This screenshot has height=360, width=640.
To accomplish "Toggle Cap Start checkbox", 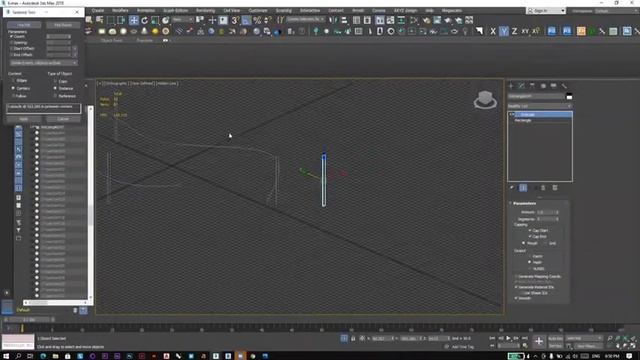I will click(530, 231).
